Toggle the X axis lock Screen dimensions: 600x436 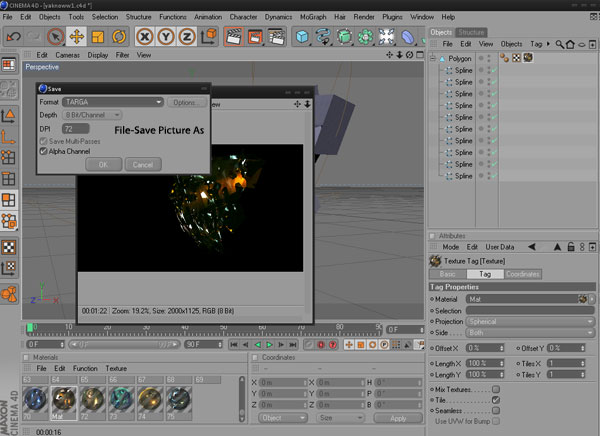click(145, 37)
